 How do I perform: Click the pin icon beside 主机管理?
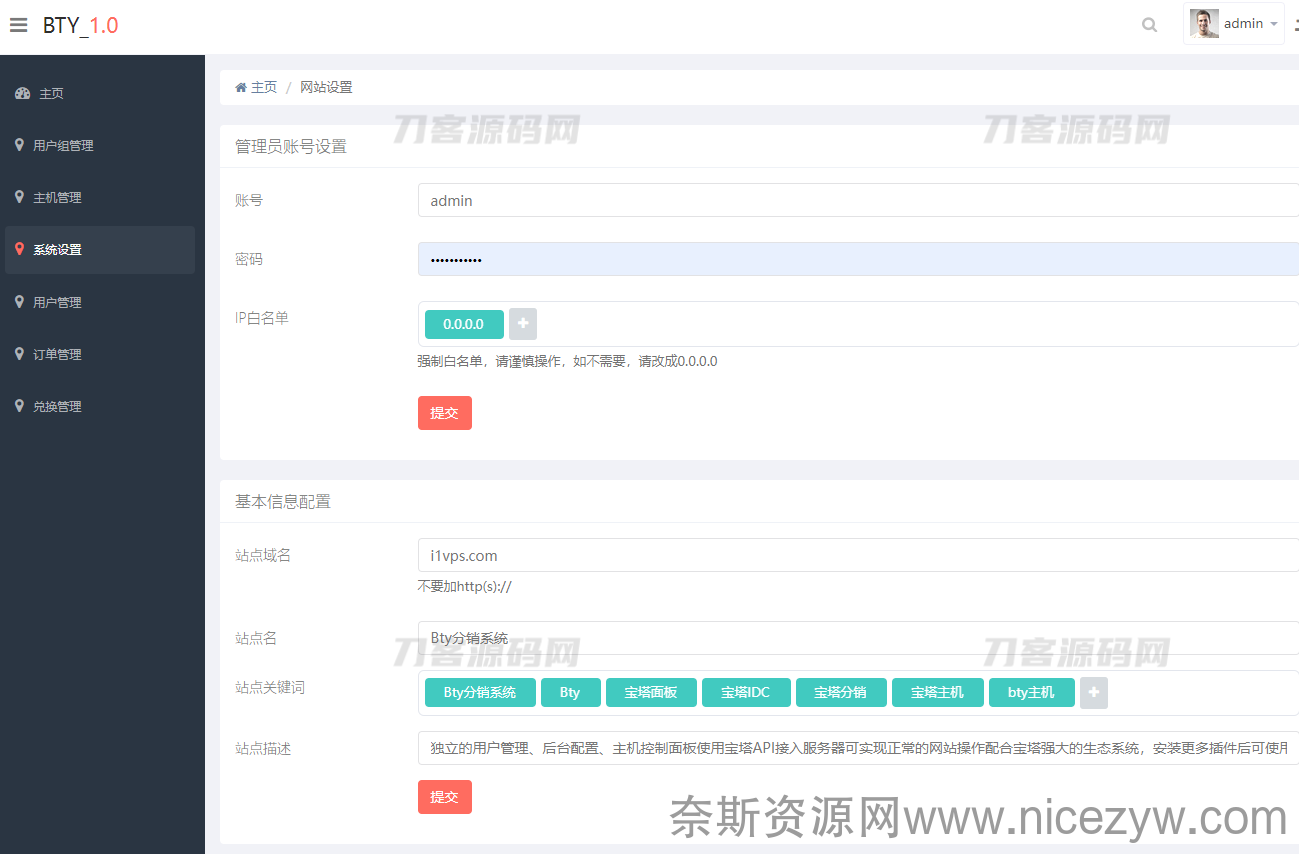coord(19,197)
